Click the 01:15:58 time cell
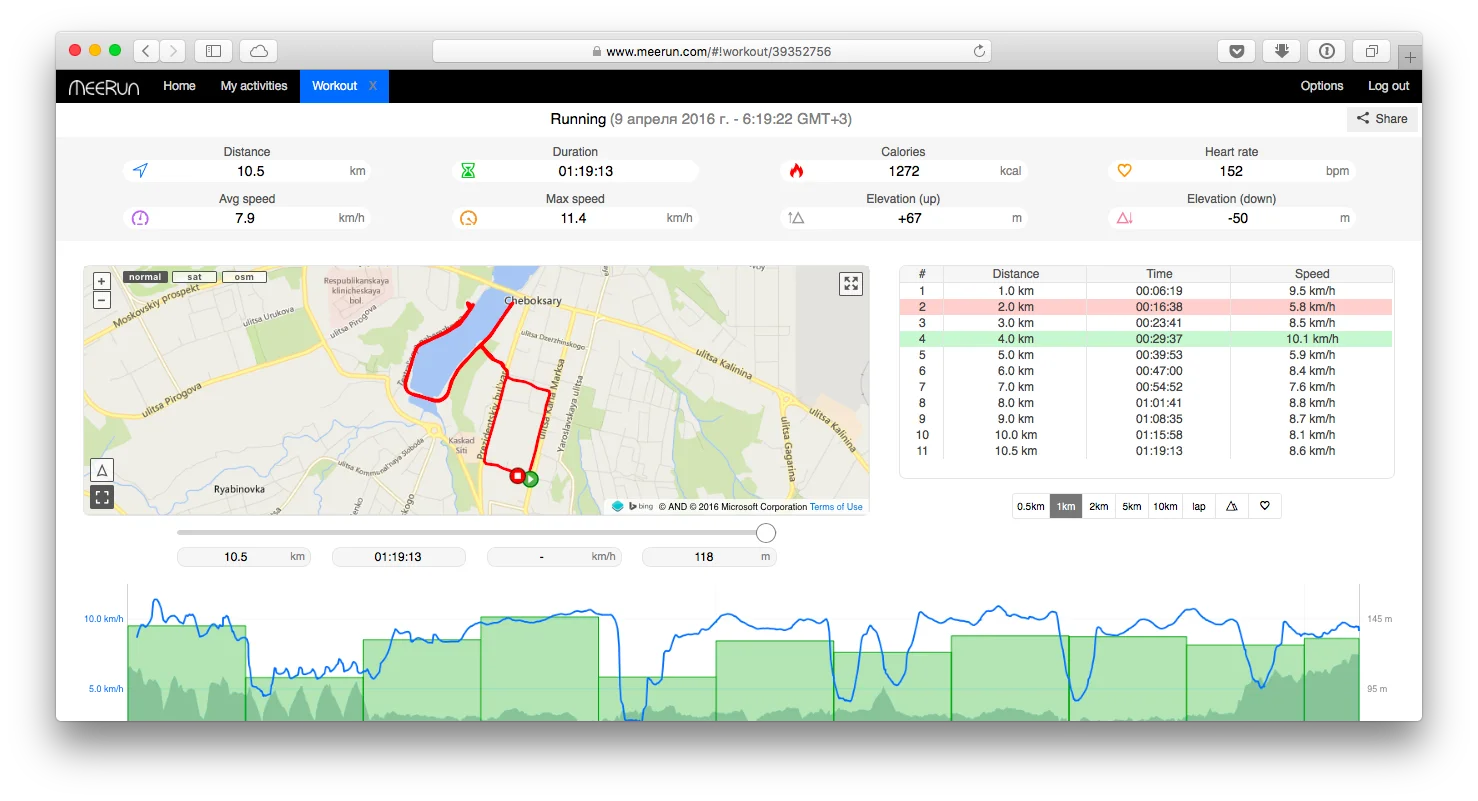Viewport: 1478px width, 801px height. [1159, 435]
